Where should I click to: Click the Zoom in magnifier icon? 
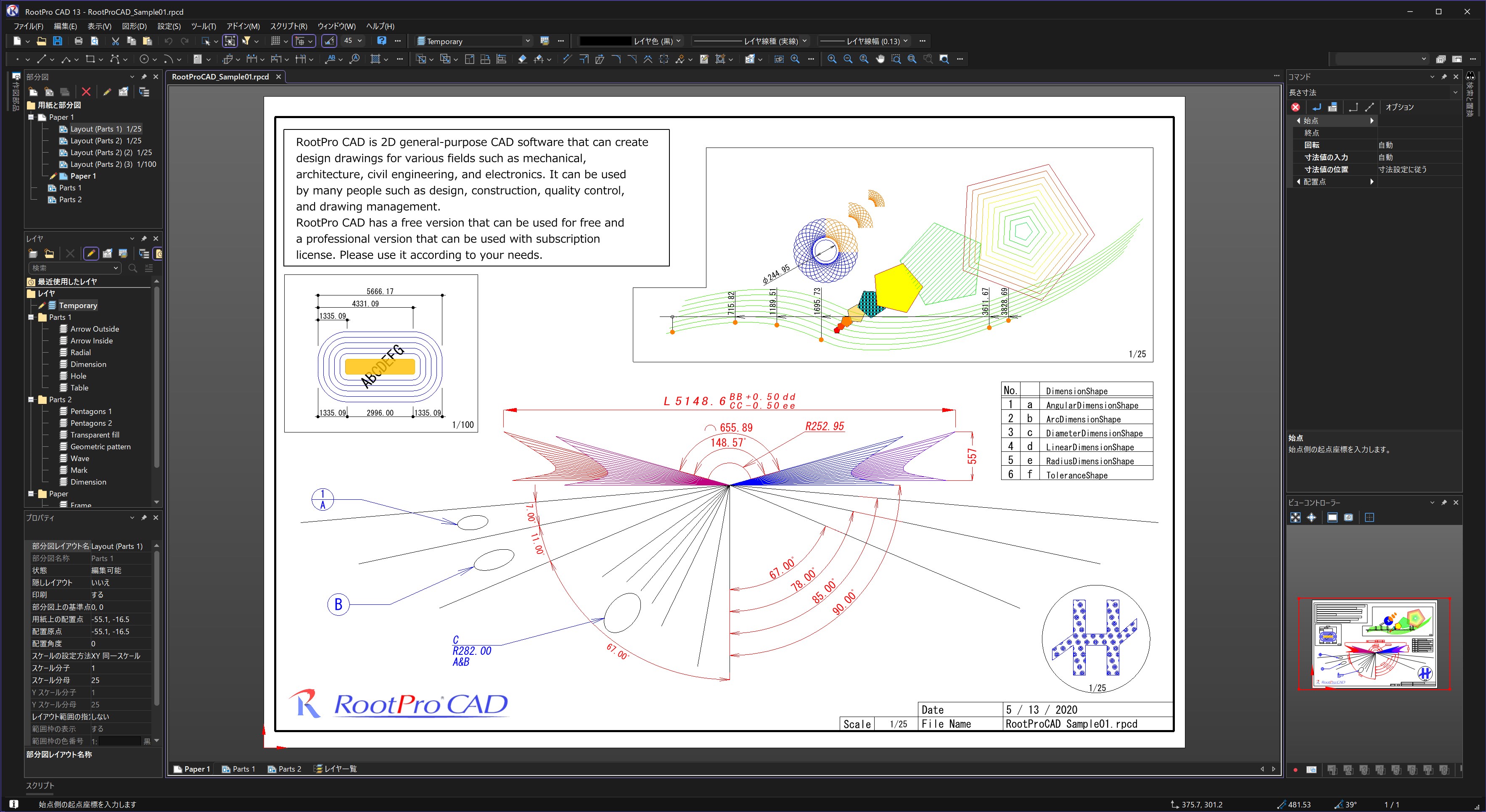tap(832, 59)
